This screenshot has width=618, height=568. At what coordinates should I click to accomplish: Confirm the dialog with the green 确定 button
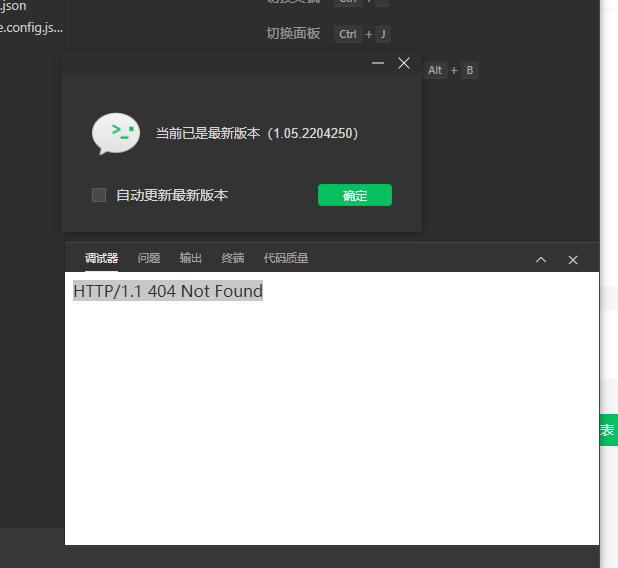(355, 195)
